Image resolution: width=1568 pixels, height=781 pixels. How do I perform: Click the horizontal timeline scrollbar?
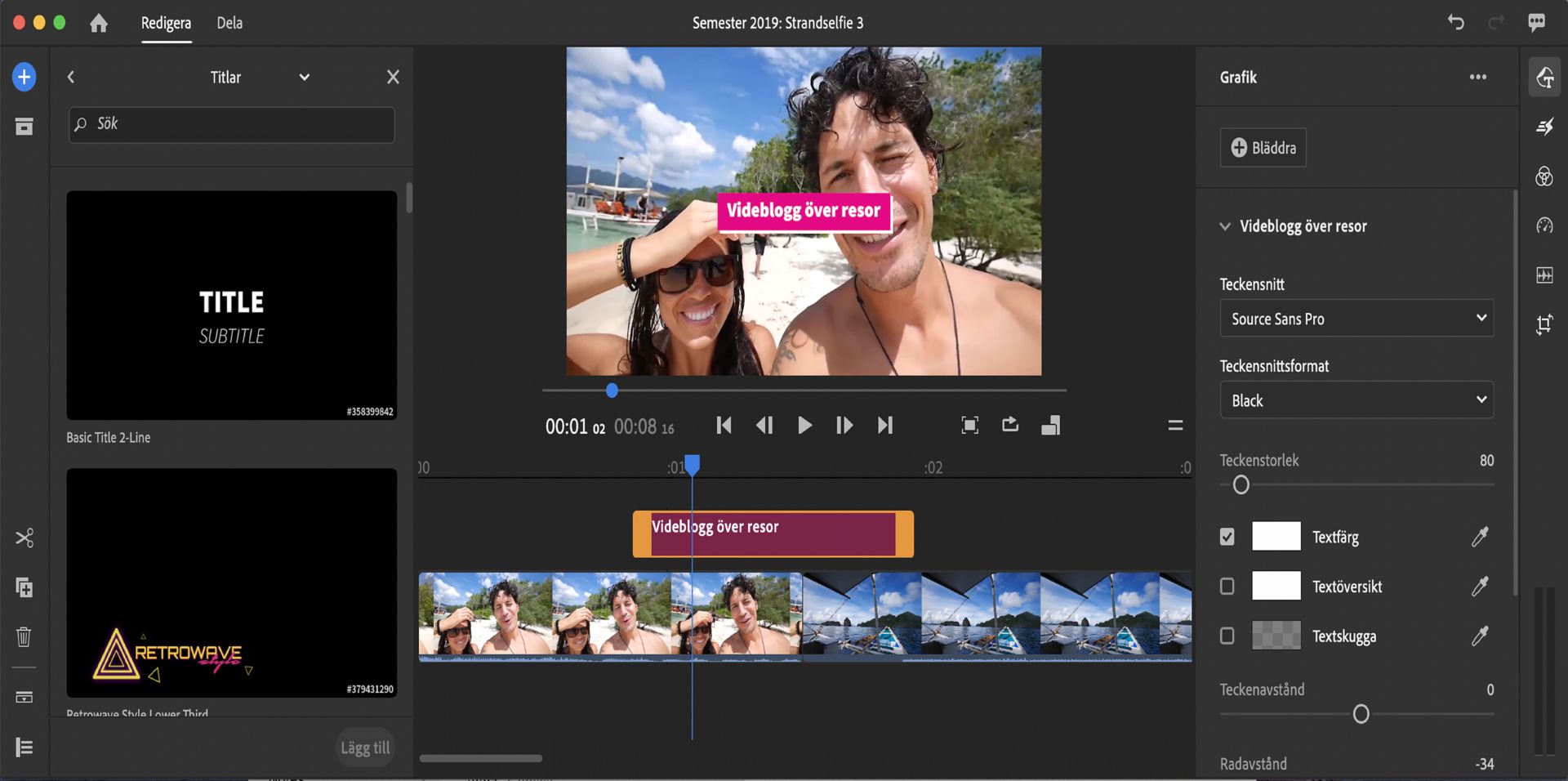pos(481,758)
